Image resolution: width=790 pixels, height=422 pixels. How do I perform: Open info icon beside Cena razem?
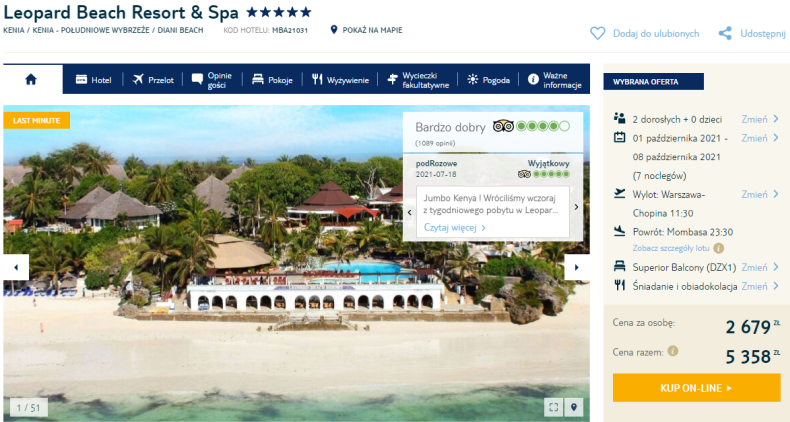(x=673, y=351)
